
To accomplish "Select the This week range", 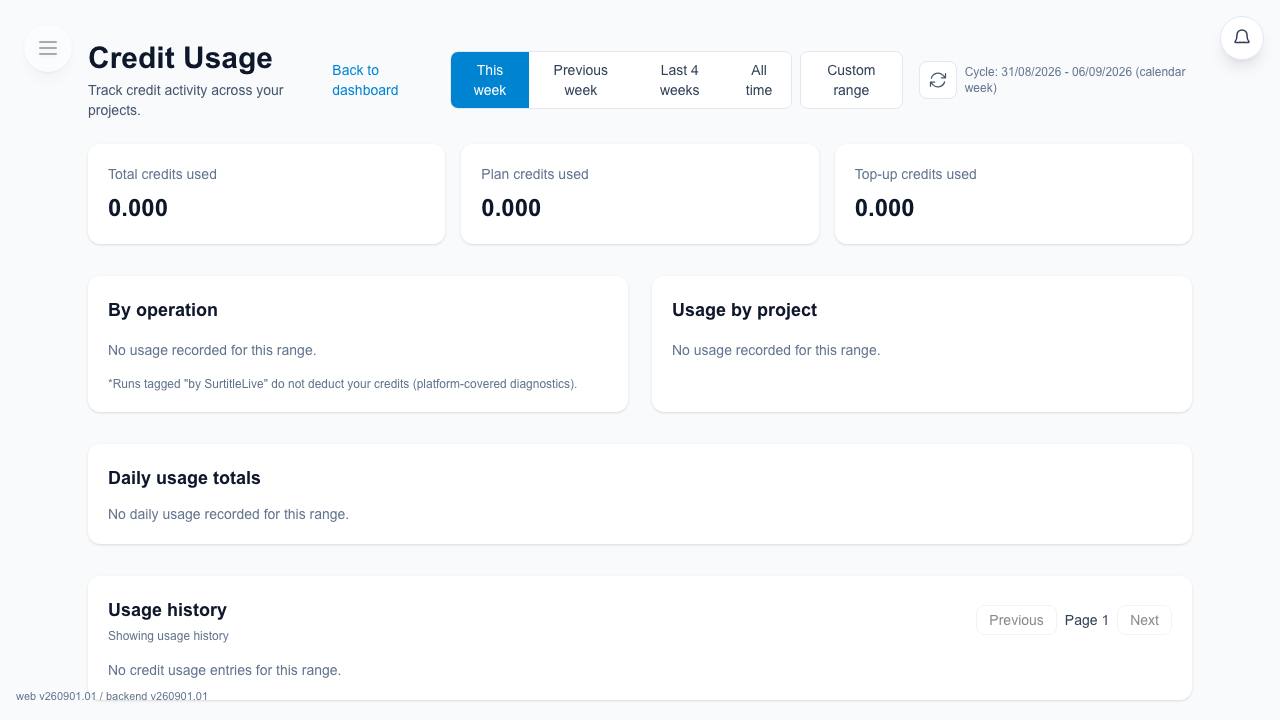I will (x=490, y=80).
